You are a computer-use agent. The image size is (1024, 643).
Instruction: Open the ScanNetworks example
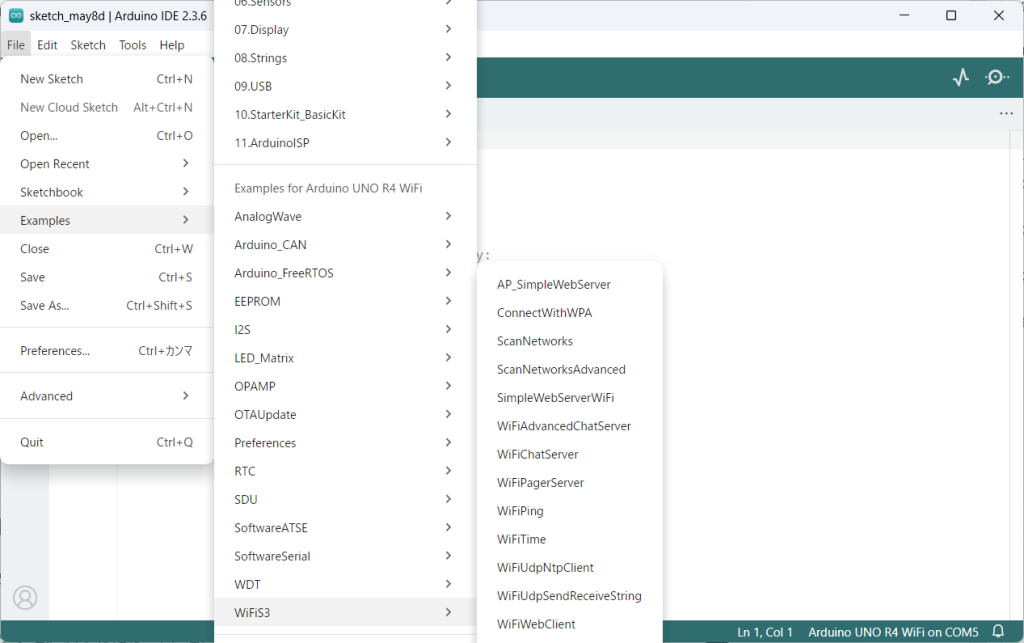tap(535, 341)
